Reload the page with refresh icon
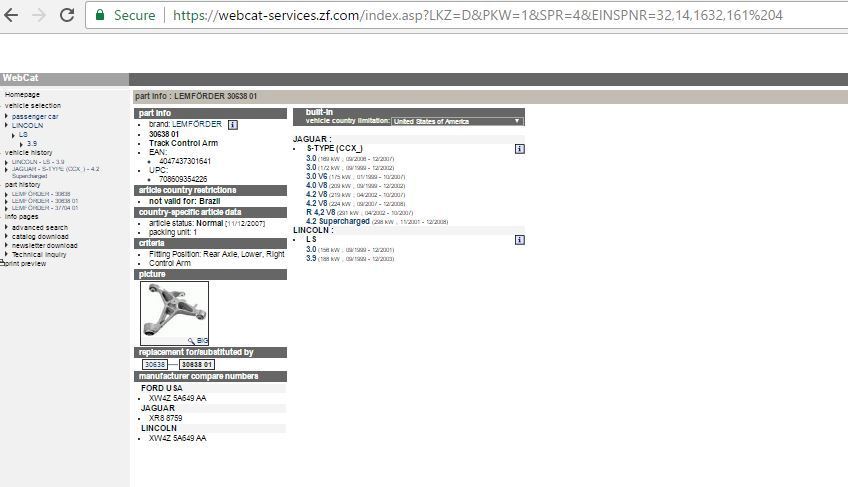This screenshot has width=848, height=487. pos(67,15)
